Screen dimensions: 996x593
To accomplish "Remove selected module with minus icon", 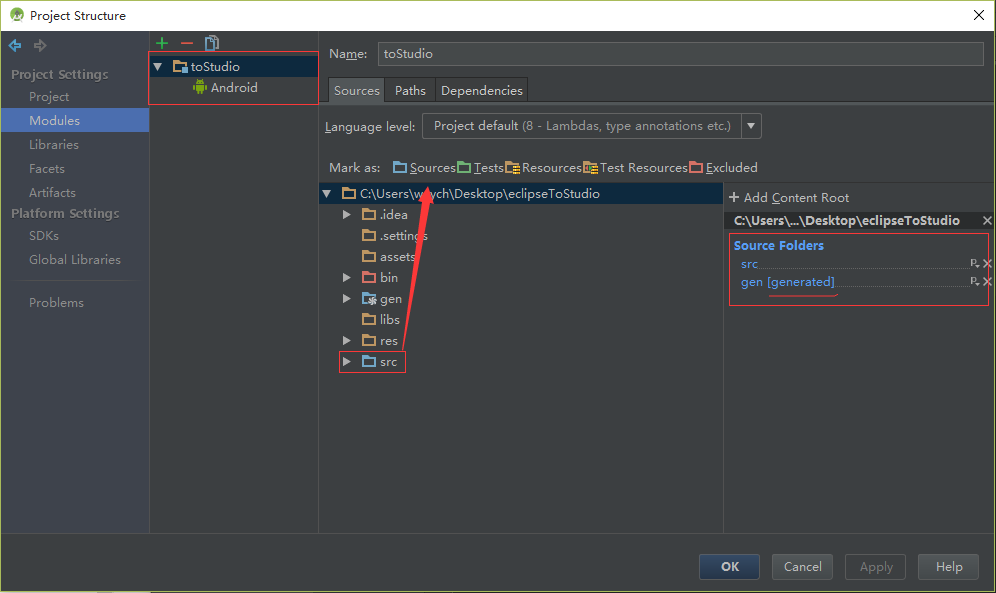I will click(x=187, y=43).
